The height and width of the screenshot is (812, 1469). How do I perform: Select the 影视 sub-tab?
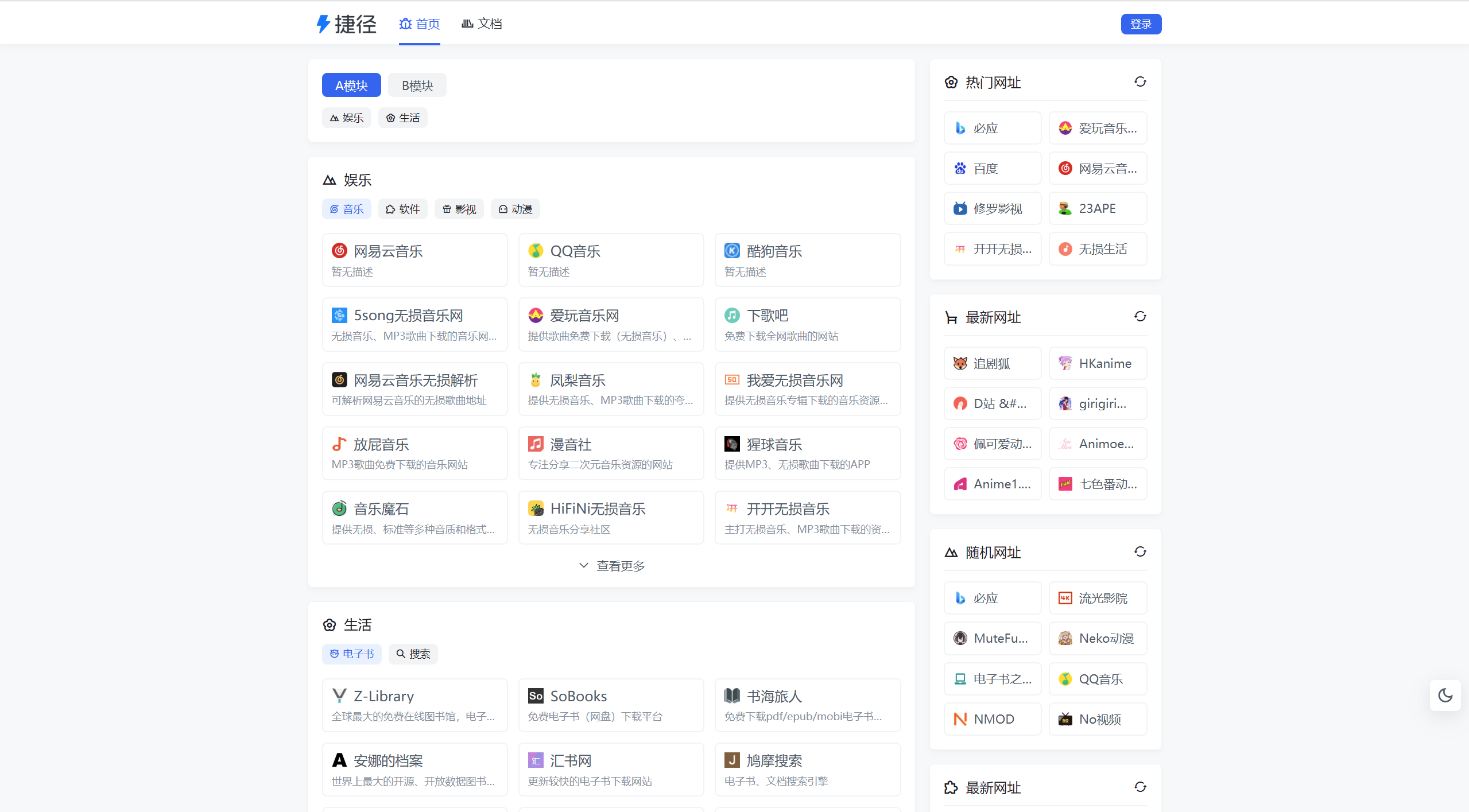[459, 209]
